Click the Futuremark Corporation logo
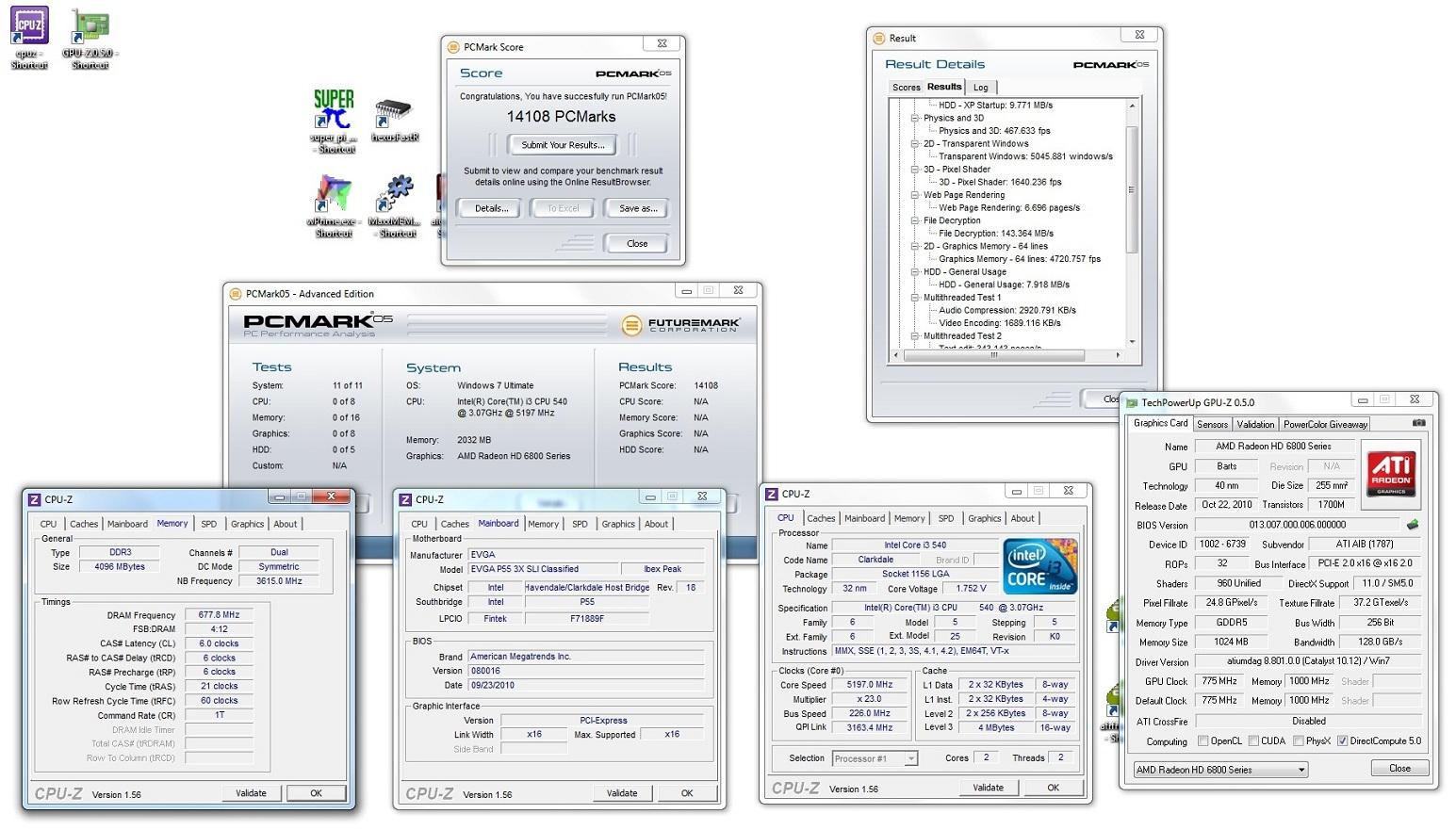Screen dimensions: 1456x830 point(681,326)
